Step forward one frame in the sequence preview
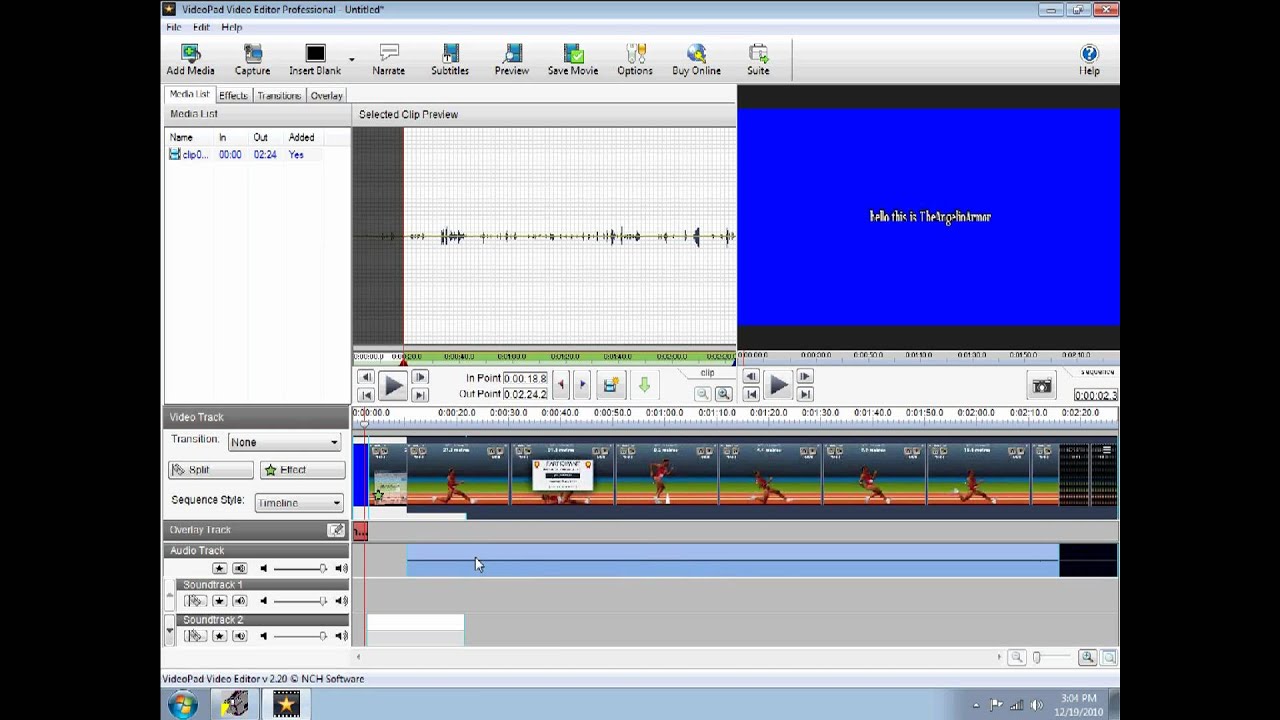 coord(805,377)
